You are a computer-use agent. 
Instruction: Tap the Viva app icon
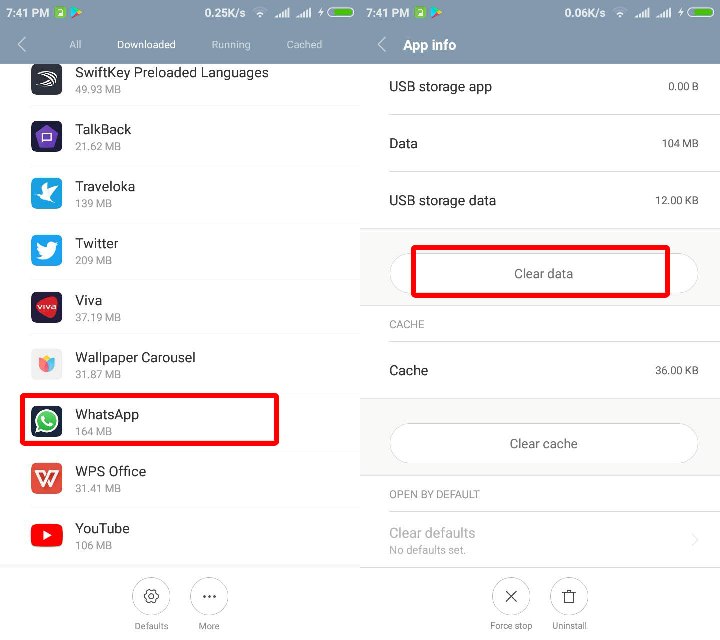46,307
